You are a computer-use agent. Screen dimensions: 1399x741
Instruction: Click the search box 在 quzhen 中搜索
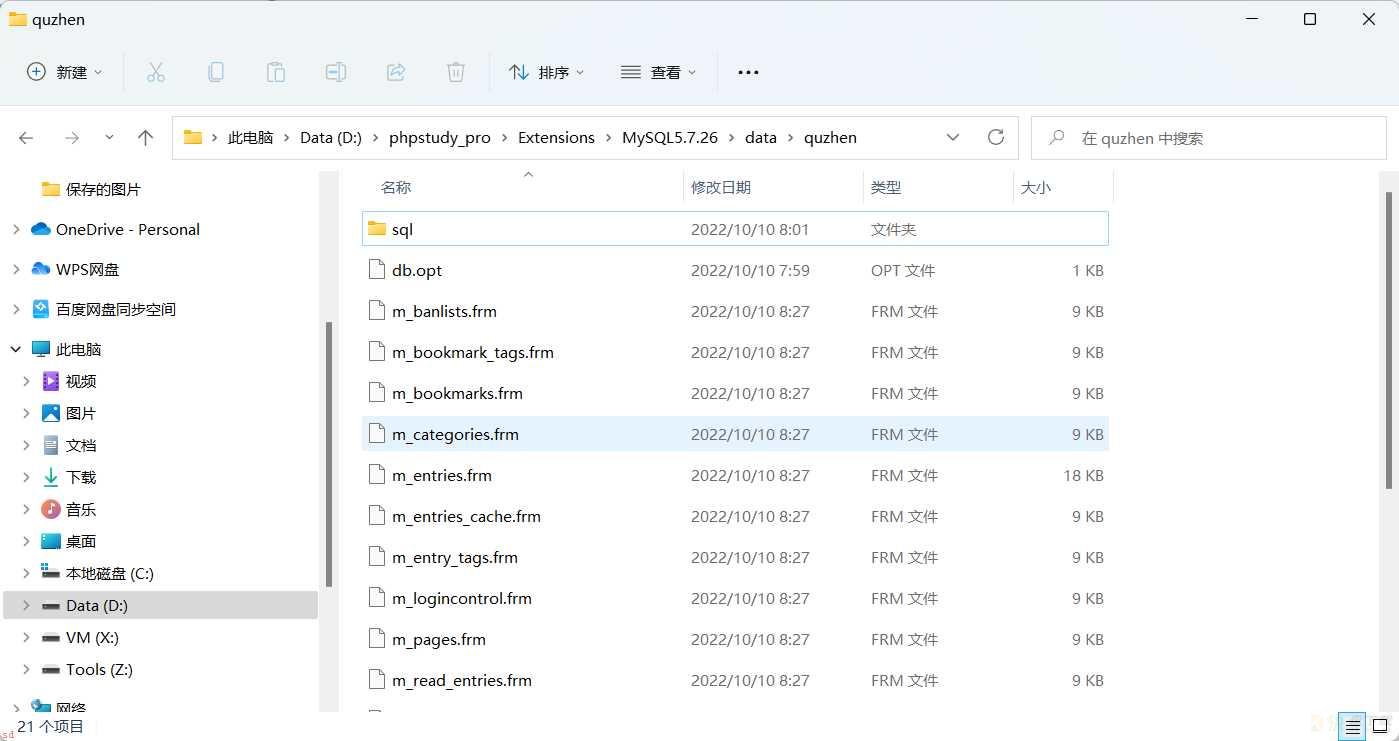[1208, 138]
